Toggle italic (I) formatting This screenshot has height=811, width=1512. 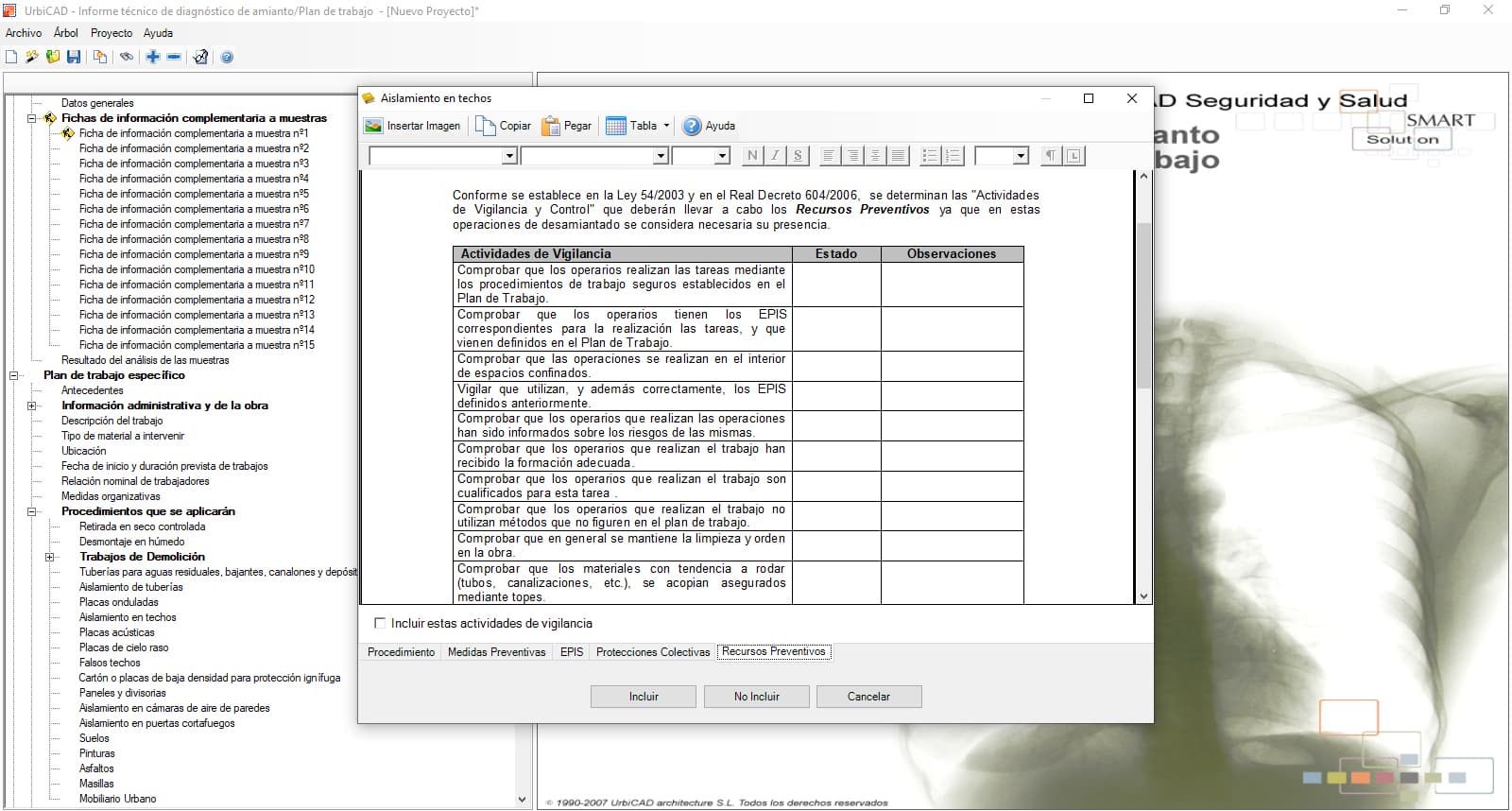click(x=775, y=156)
